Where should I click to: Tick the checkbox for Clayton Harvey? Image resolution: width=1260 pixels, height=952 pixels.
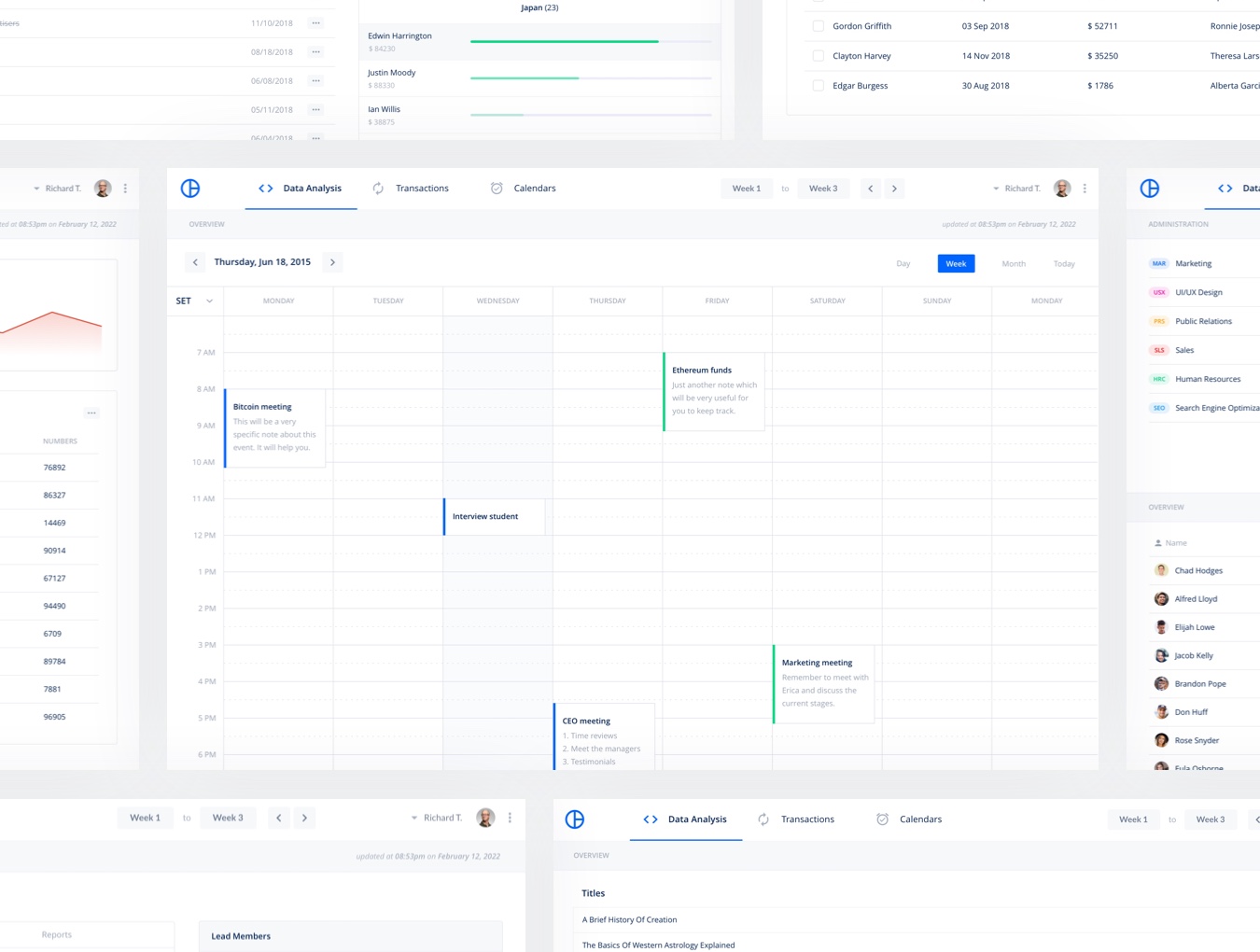(819, 56)
